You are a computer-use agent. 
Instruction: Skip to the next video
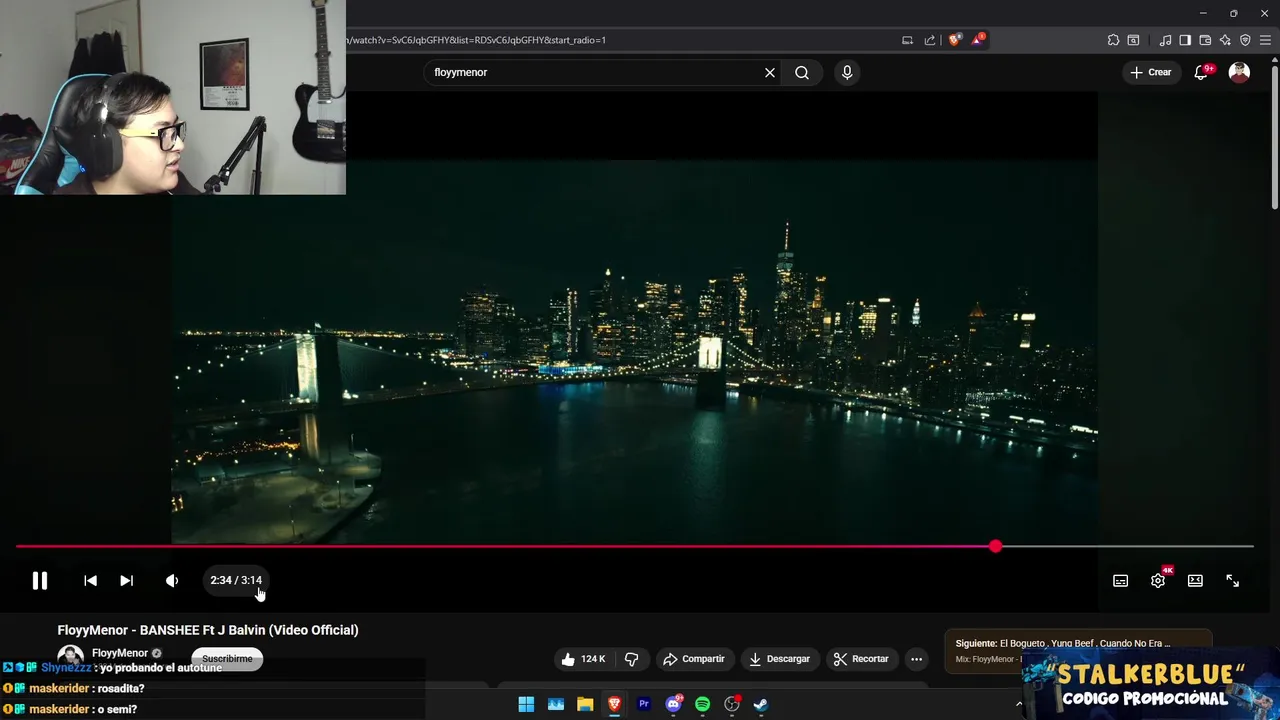tap(126, 580)
